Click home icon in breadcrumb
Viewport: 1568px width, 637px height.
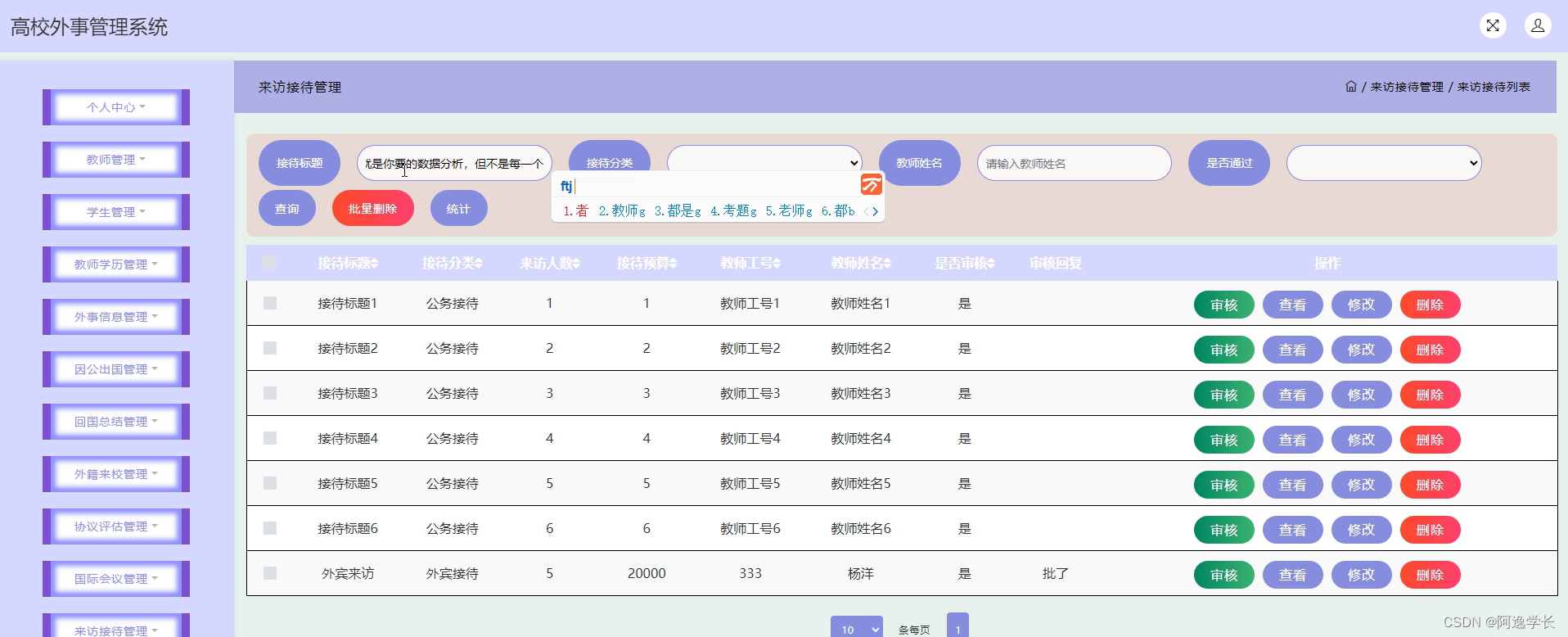[1351, 87]
